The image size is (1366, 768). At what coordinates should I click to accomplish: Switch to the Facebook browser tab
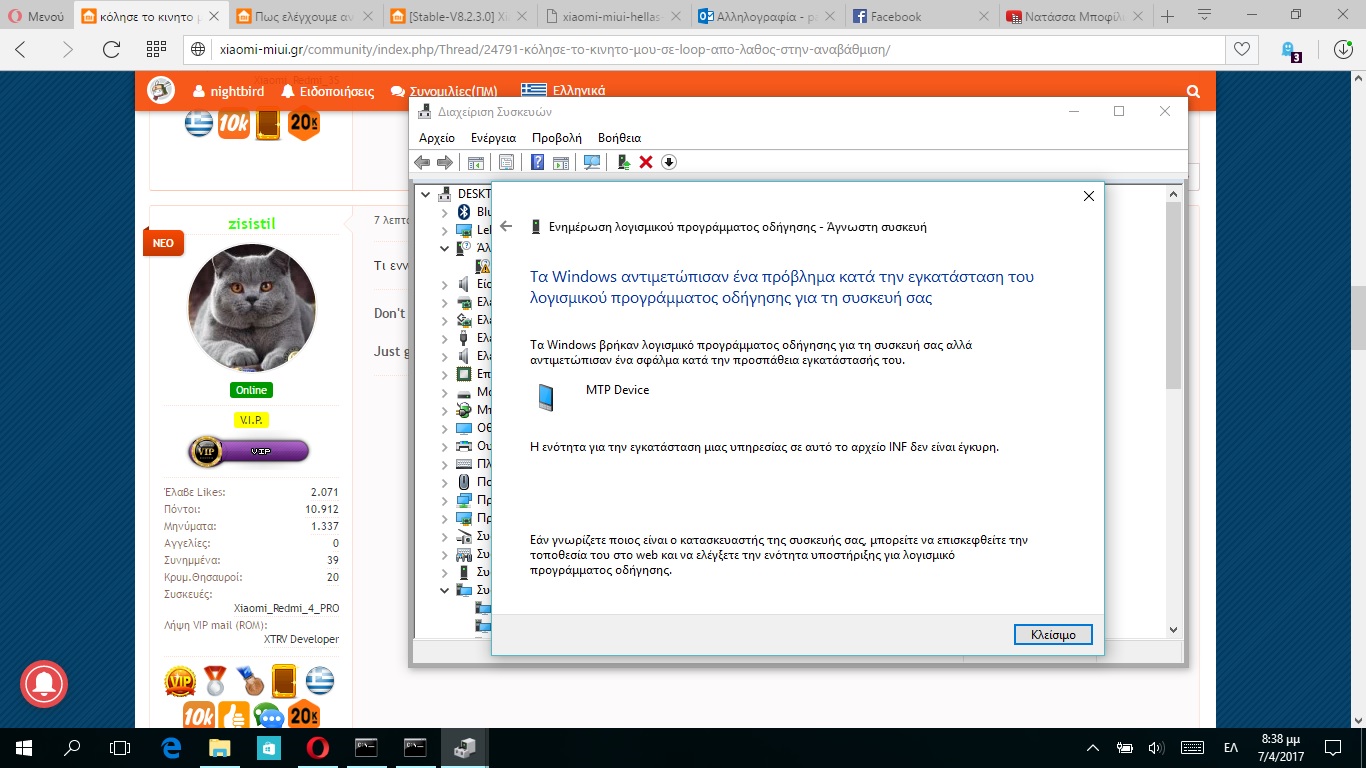pos(920,16)
